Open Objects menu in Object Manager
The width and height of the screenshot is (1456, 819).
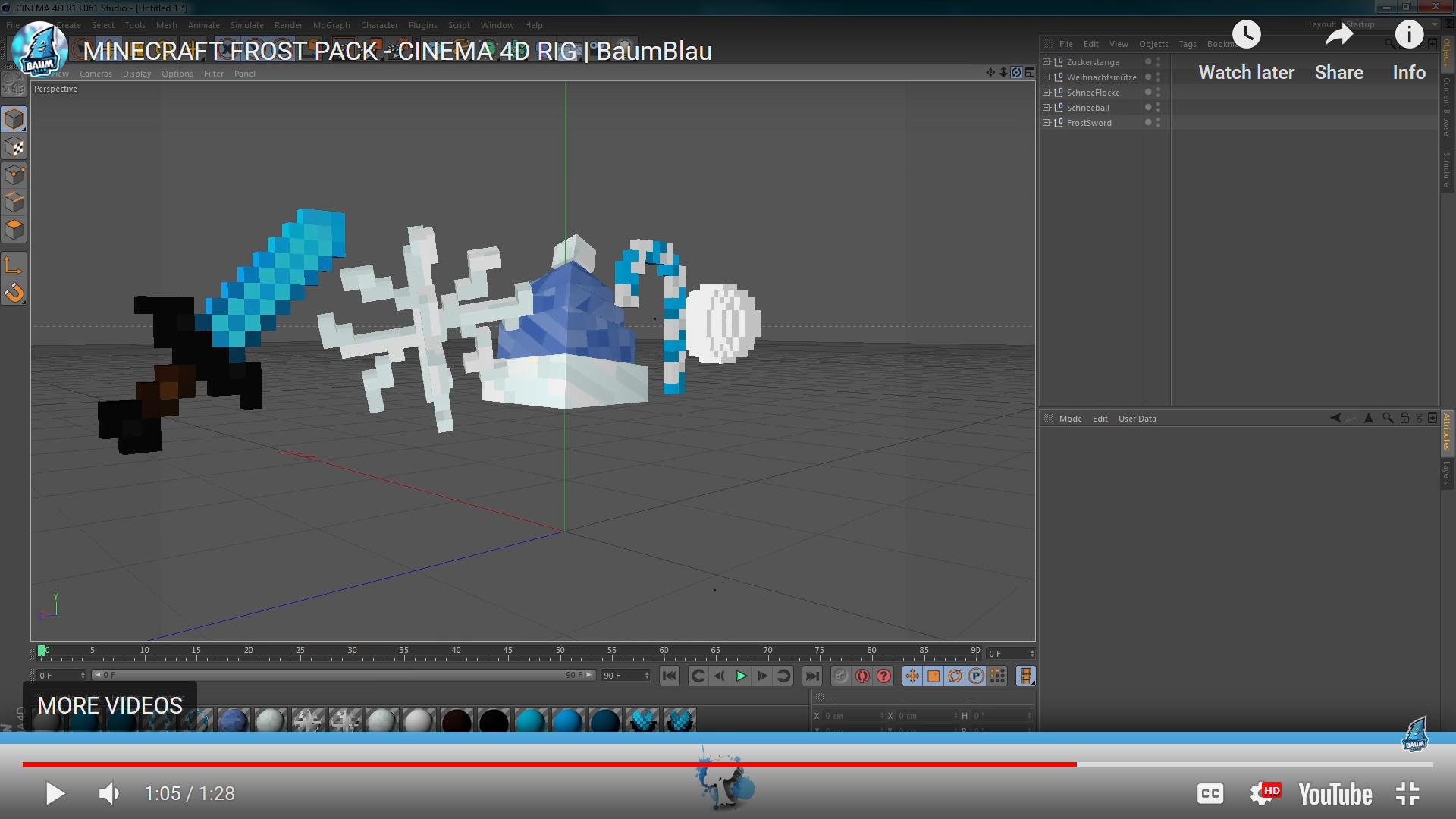1153,44
